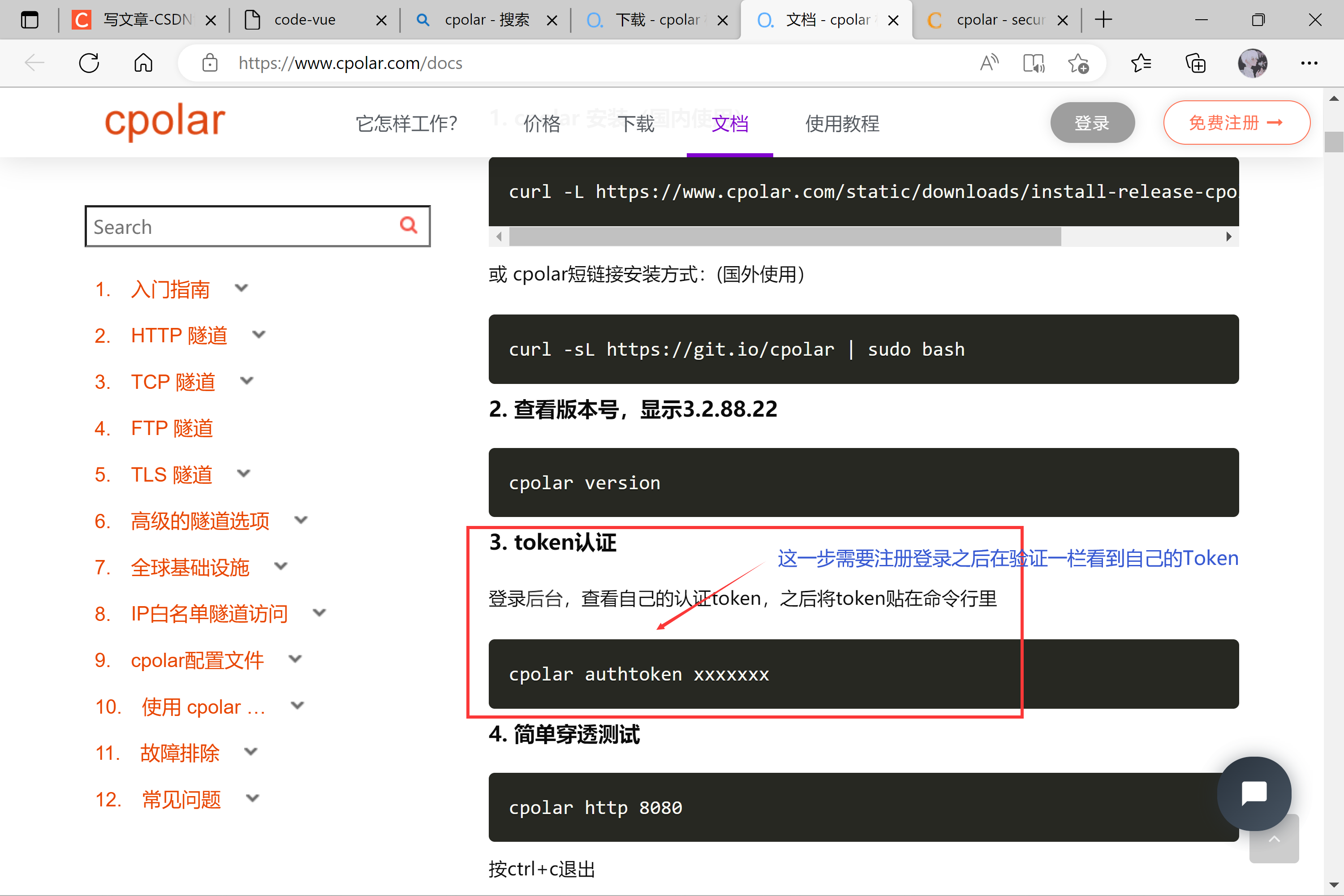1344x896 pixels.
Task: Switch to the code-vue tab
Action: click(305, 19)
